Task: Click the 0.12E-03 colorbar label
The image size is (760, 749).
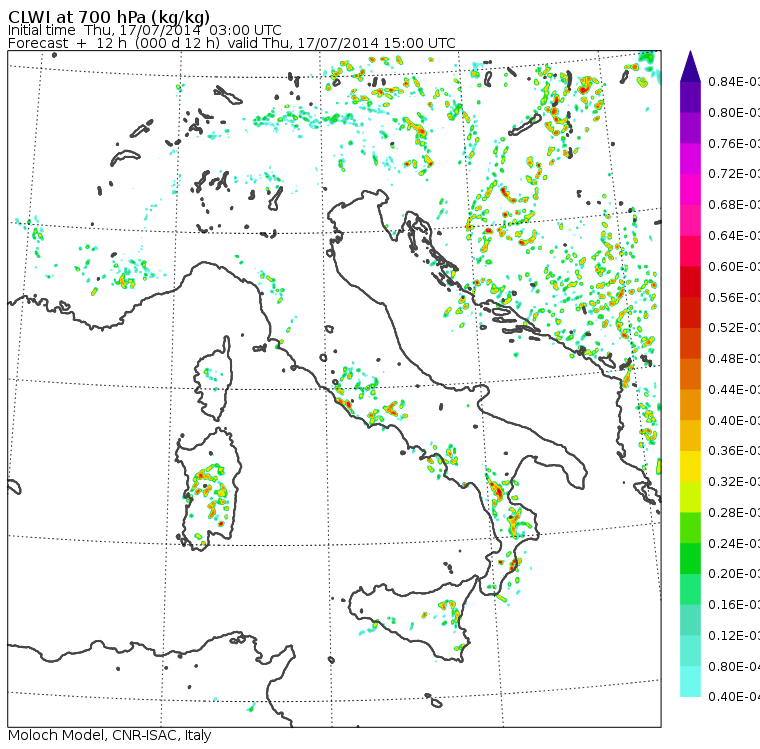Action: [734, 636]
